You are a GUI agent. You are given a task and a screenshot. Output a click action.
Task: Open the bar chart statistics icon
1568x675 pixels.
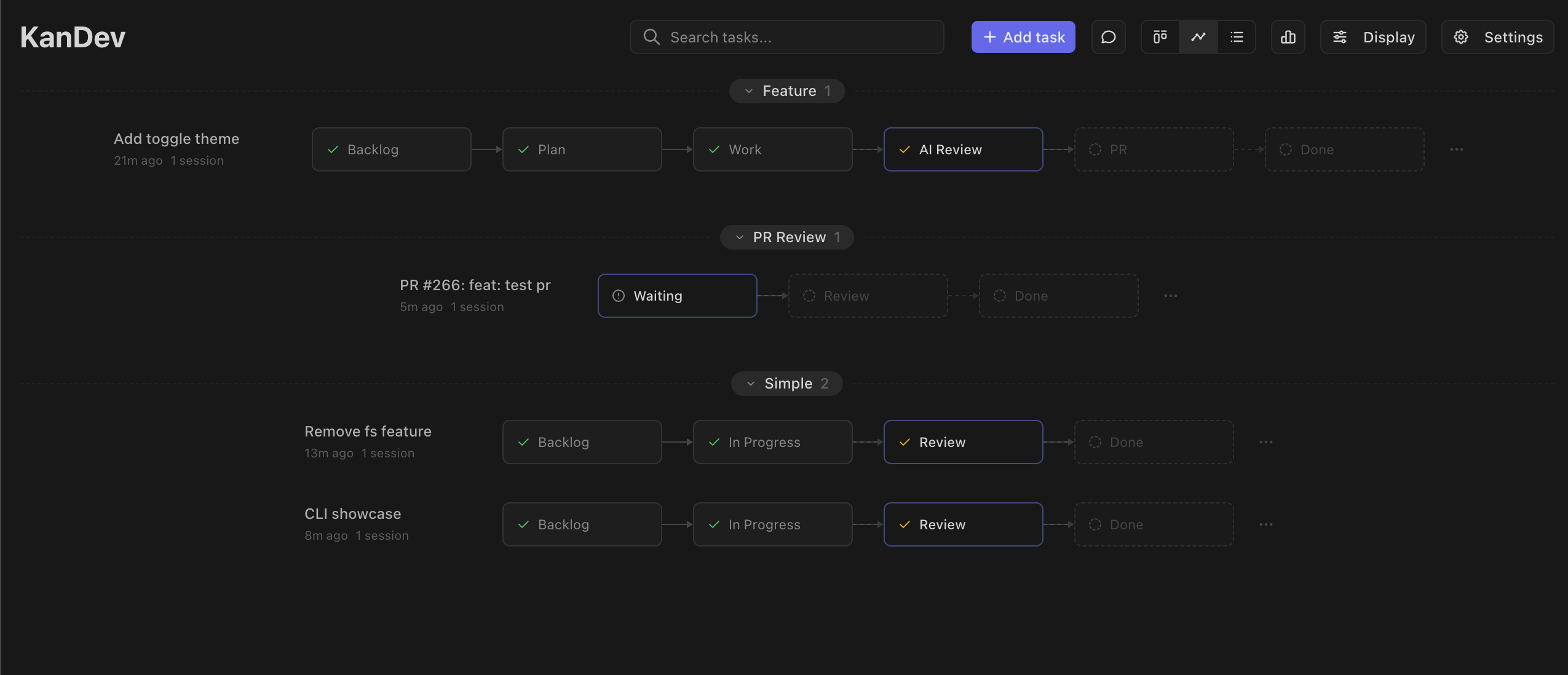[x=1288, y=37]
